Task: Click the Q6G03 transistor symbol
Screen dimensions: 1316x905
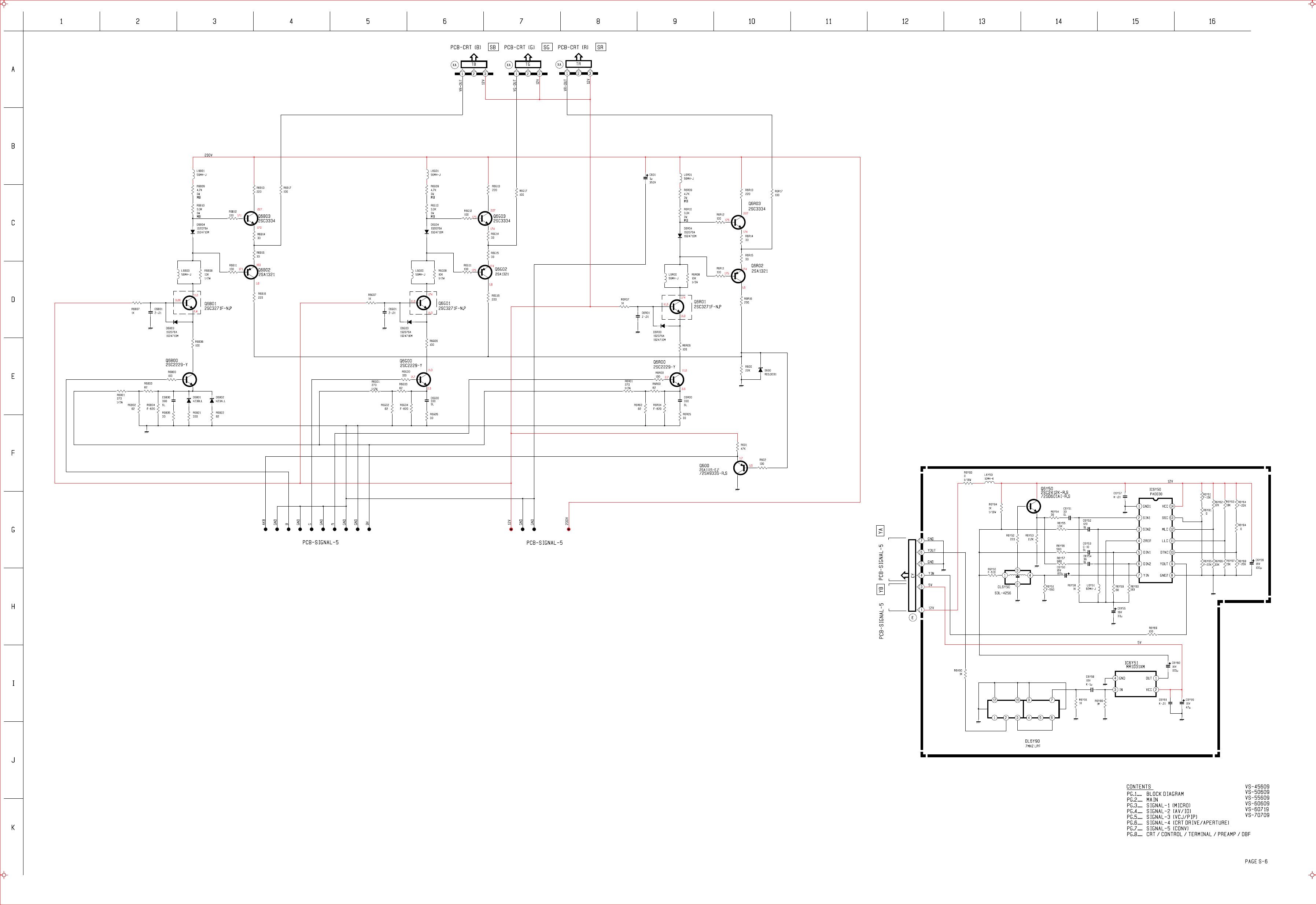Action: point(484,218)
